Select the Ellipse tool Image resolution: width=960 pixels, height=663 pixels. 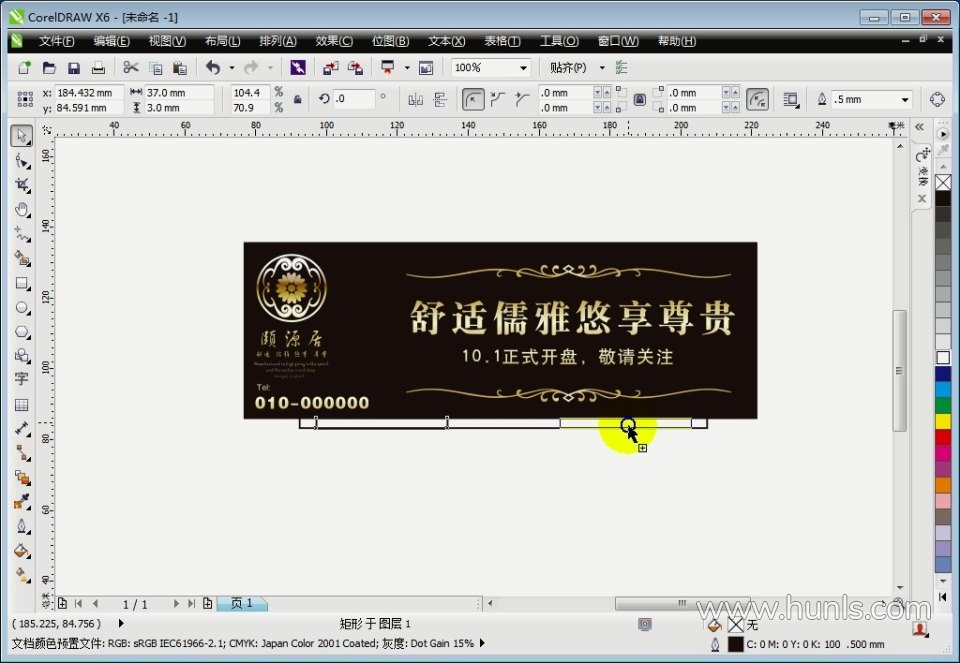pyautogui.click(x=22, y=308)
